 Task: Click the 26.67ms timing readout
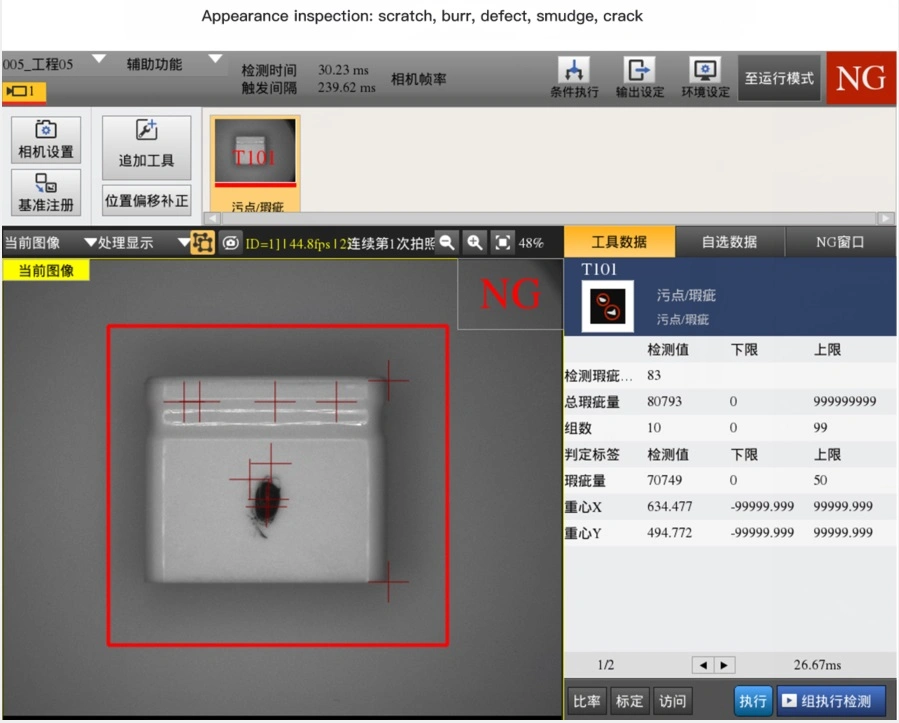pos(817,665)
